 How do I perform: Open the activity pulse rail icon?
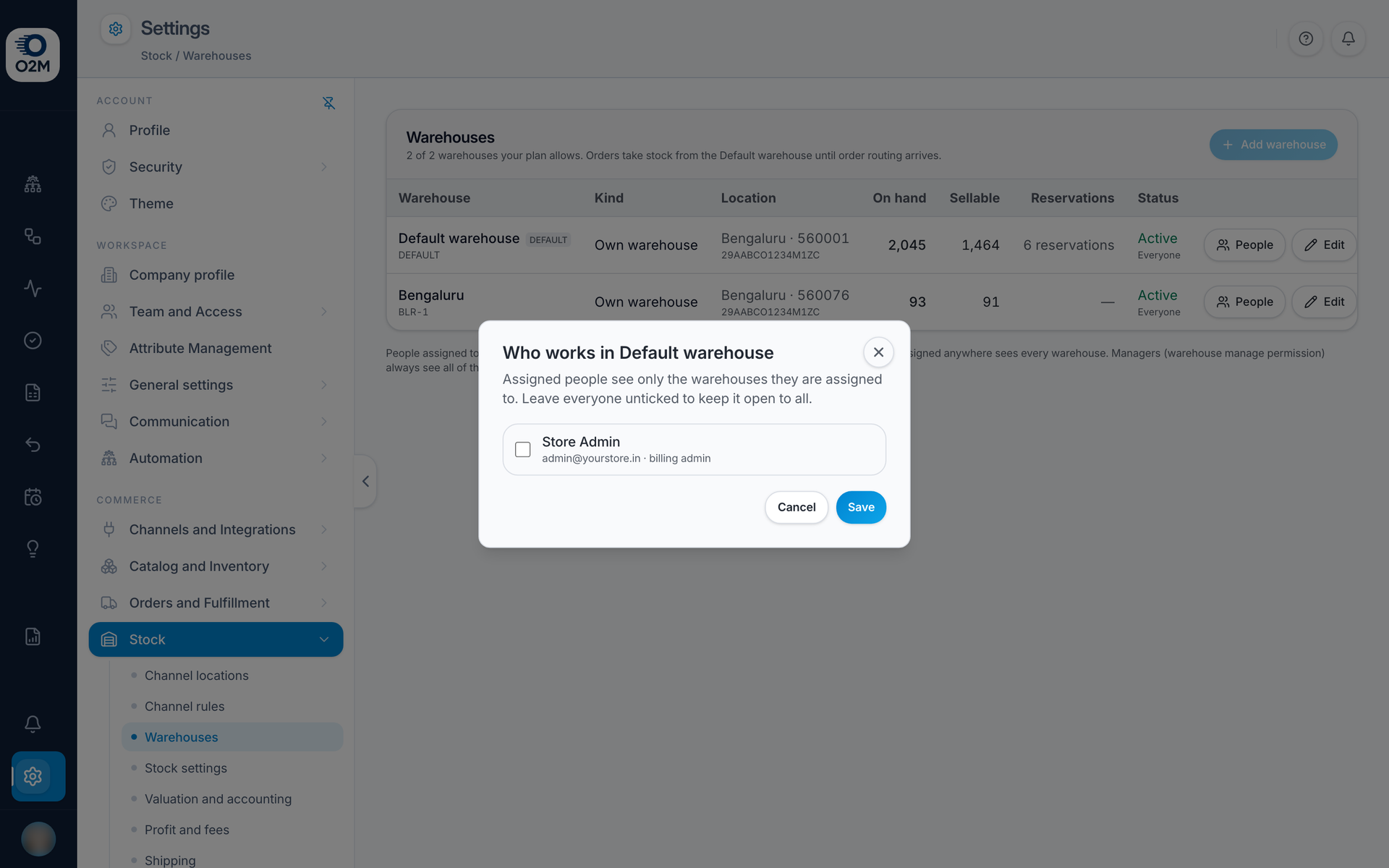pos(33,288)
